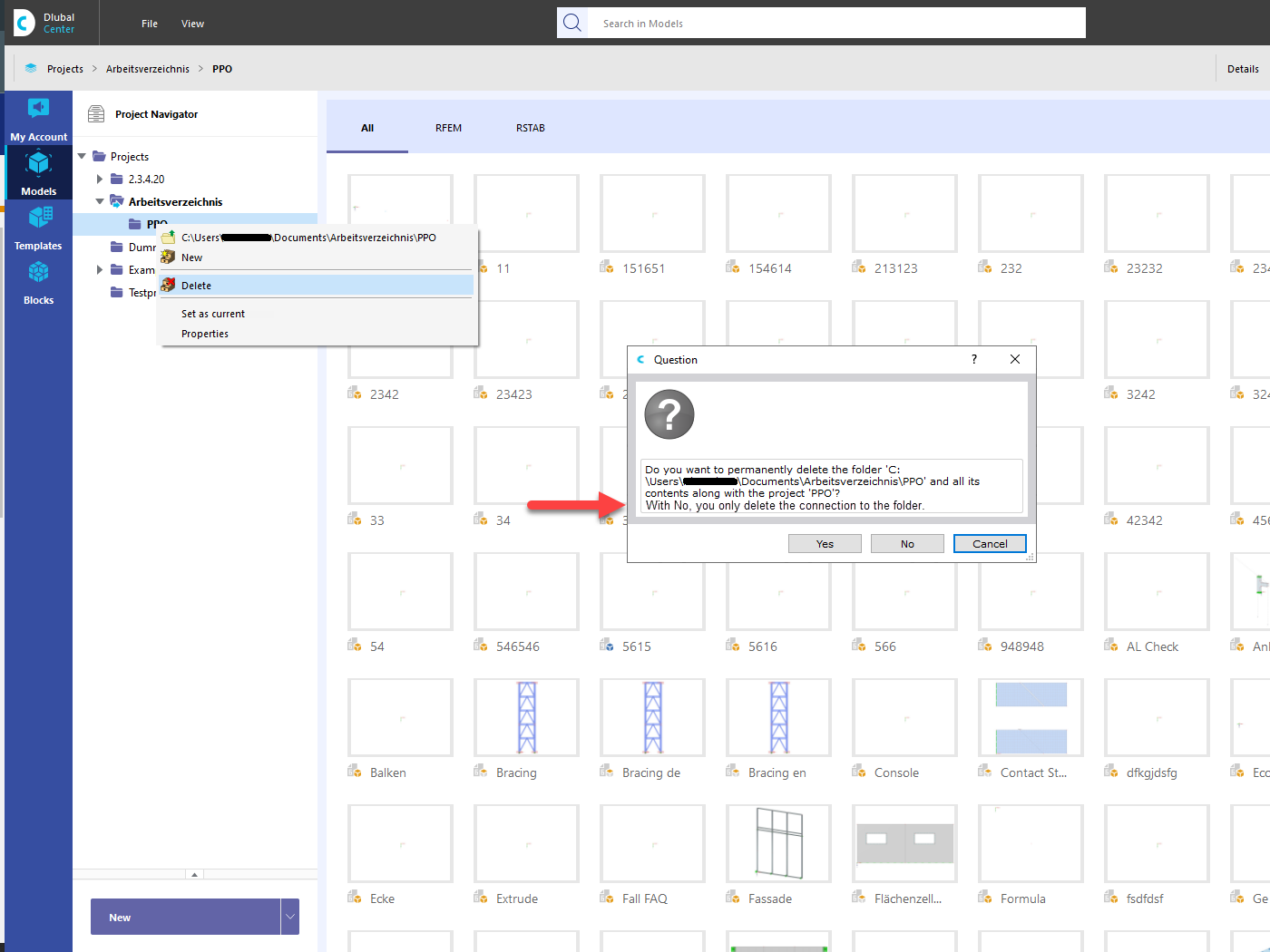The width and height of the screenshot is (1270, 952).
Task: Click the Arbeitsverzeichnis breadcrumb link
Action: (x=148, y=69)
